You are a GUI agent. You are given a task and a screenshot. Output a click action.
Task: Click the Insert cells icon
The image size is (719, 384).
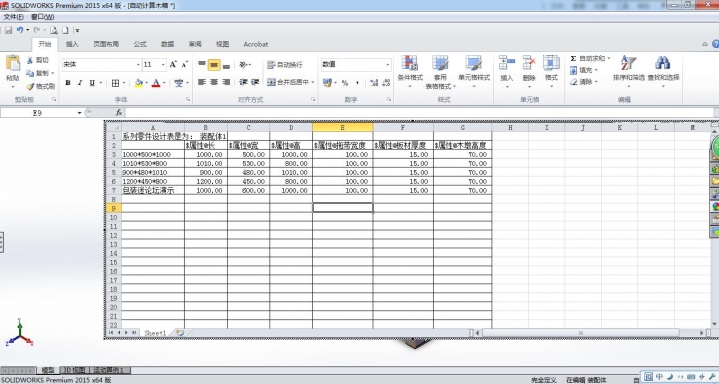click(507, 63)
